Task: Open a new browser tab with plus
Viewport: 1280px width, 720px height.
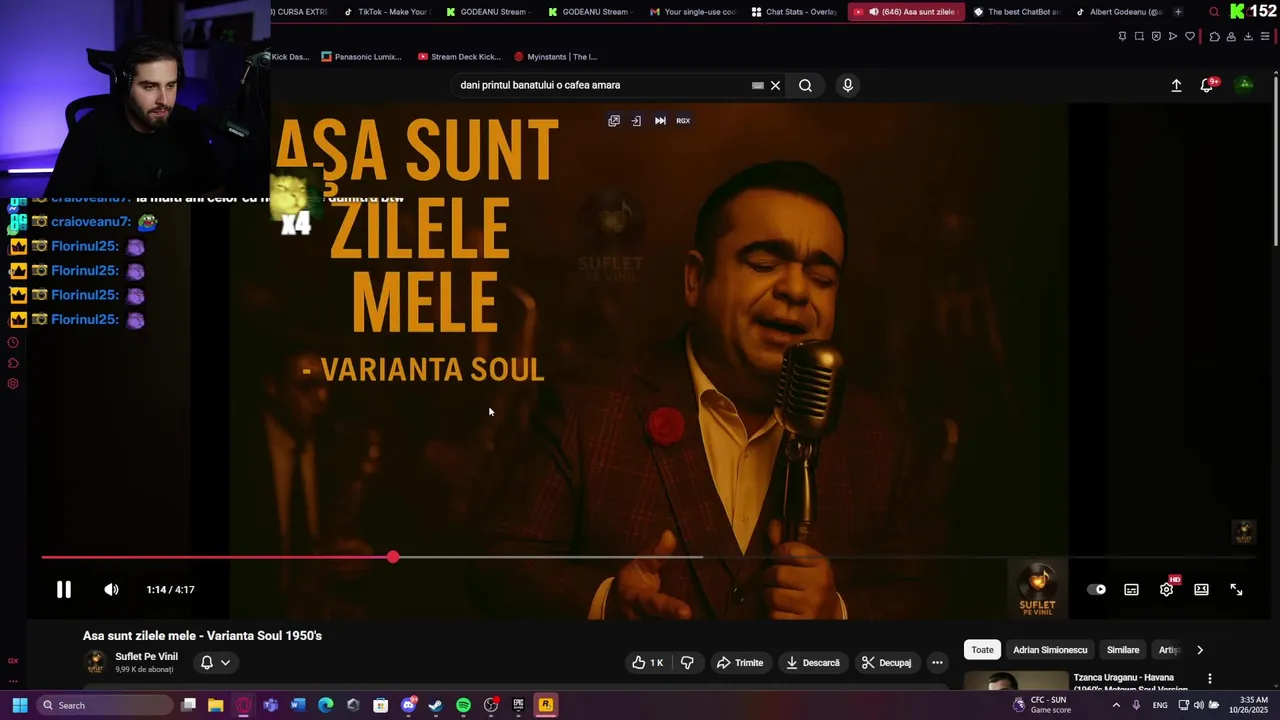Action: click(x=1178, y=12)
